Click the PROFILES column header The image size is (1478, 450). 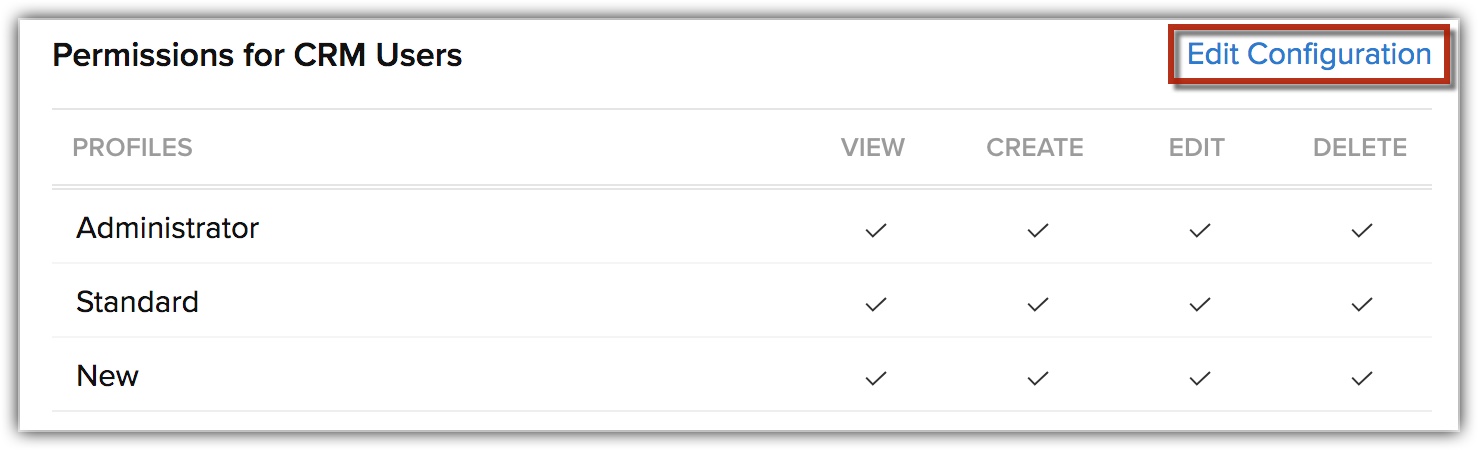pos(132,148)
